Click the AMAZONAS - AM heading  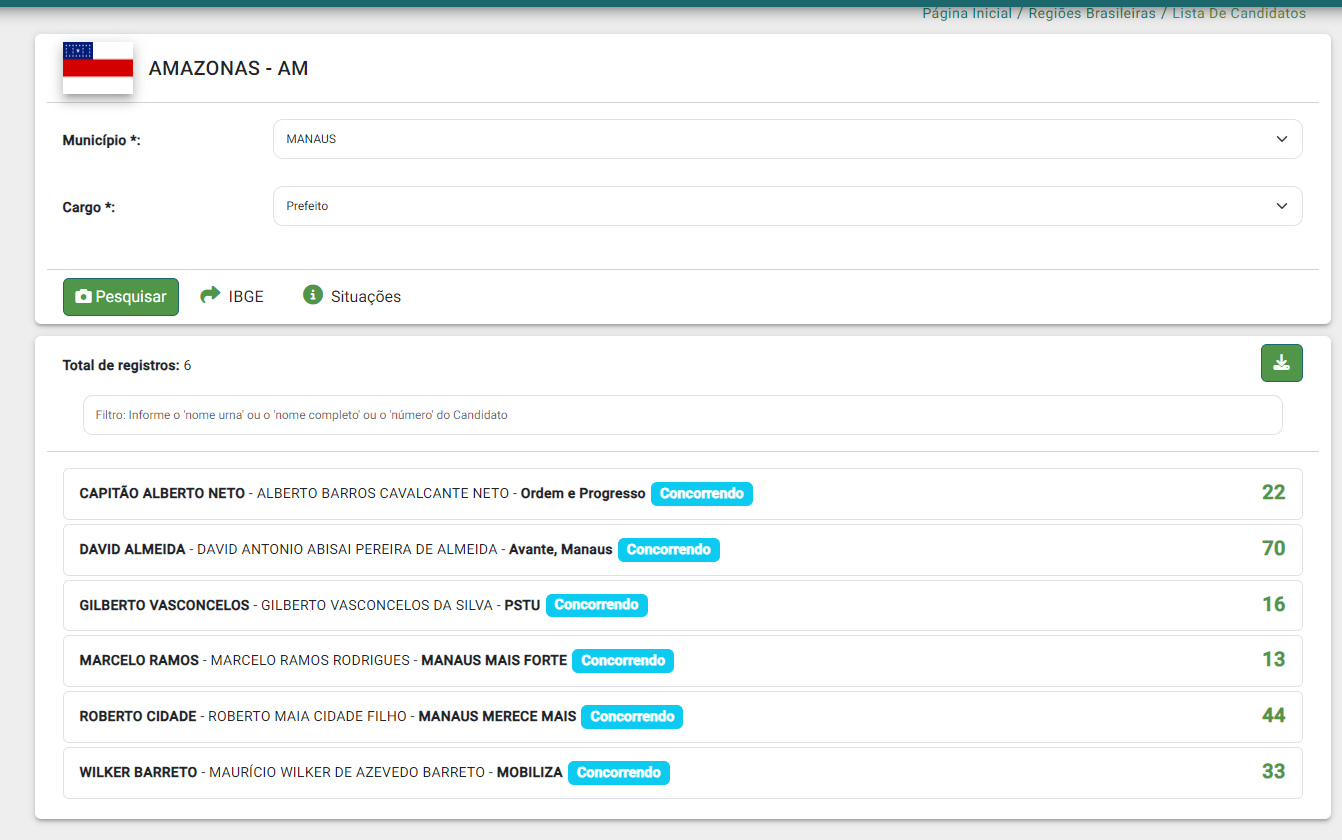228,69
